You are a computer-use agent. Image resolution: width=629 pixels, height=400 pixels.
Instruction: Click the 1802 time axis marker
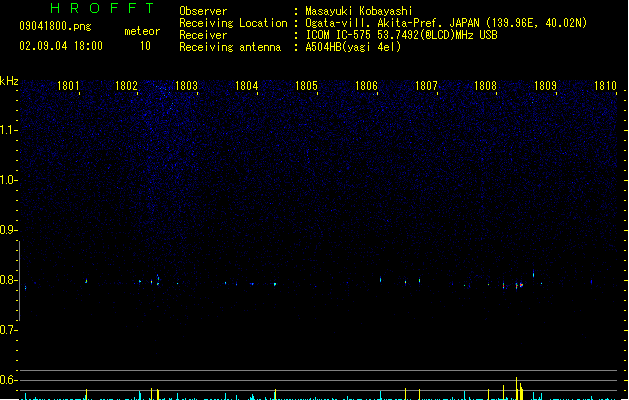(126, 86)
